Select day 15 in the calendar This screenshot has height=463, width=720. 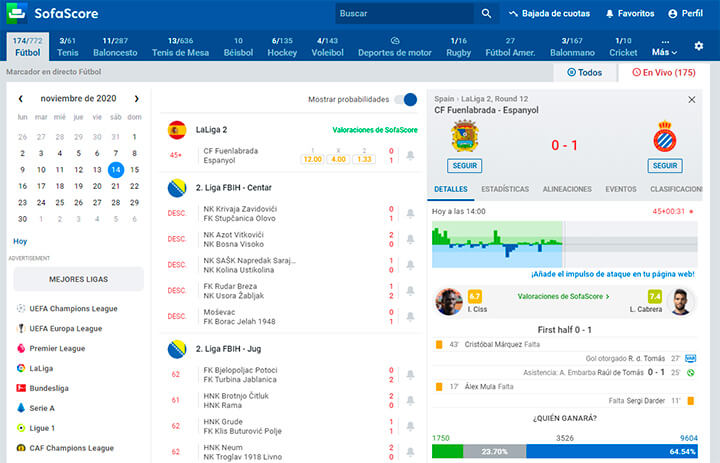click(134, 170)
